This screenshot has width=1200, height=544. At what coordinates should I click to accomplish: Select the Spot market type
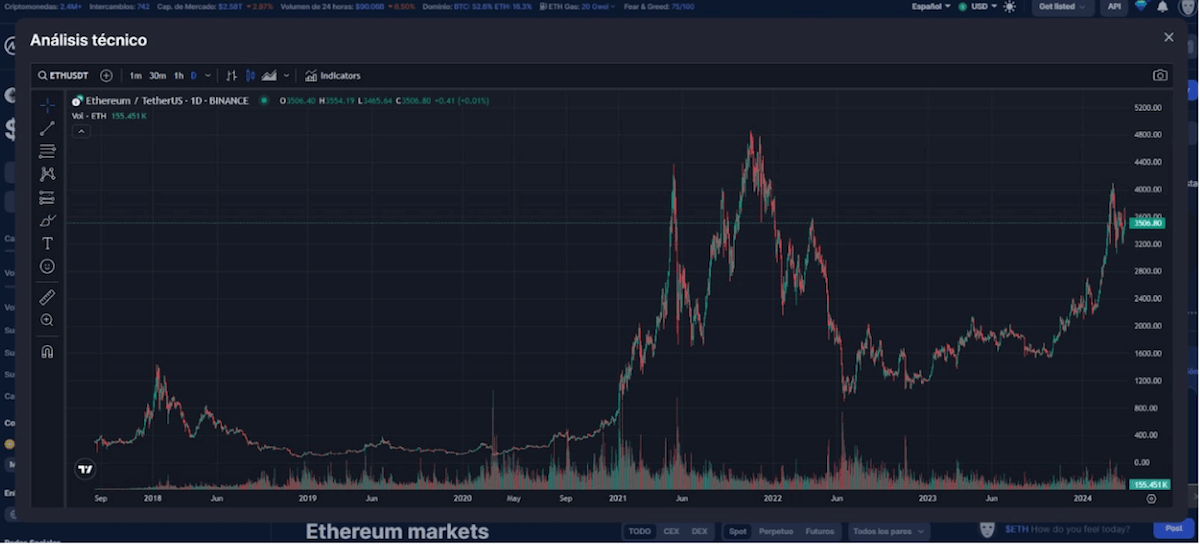coord(737,532)
